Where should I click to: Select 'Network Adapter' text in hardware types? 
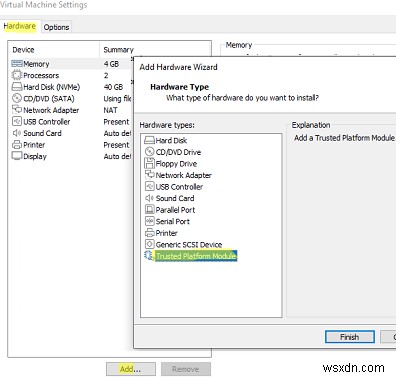184,175
